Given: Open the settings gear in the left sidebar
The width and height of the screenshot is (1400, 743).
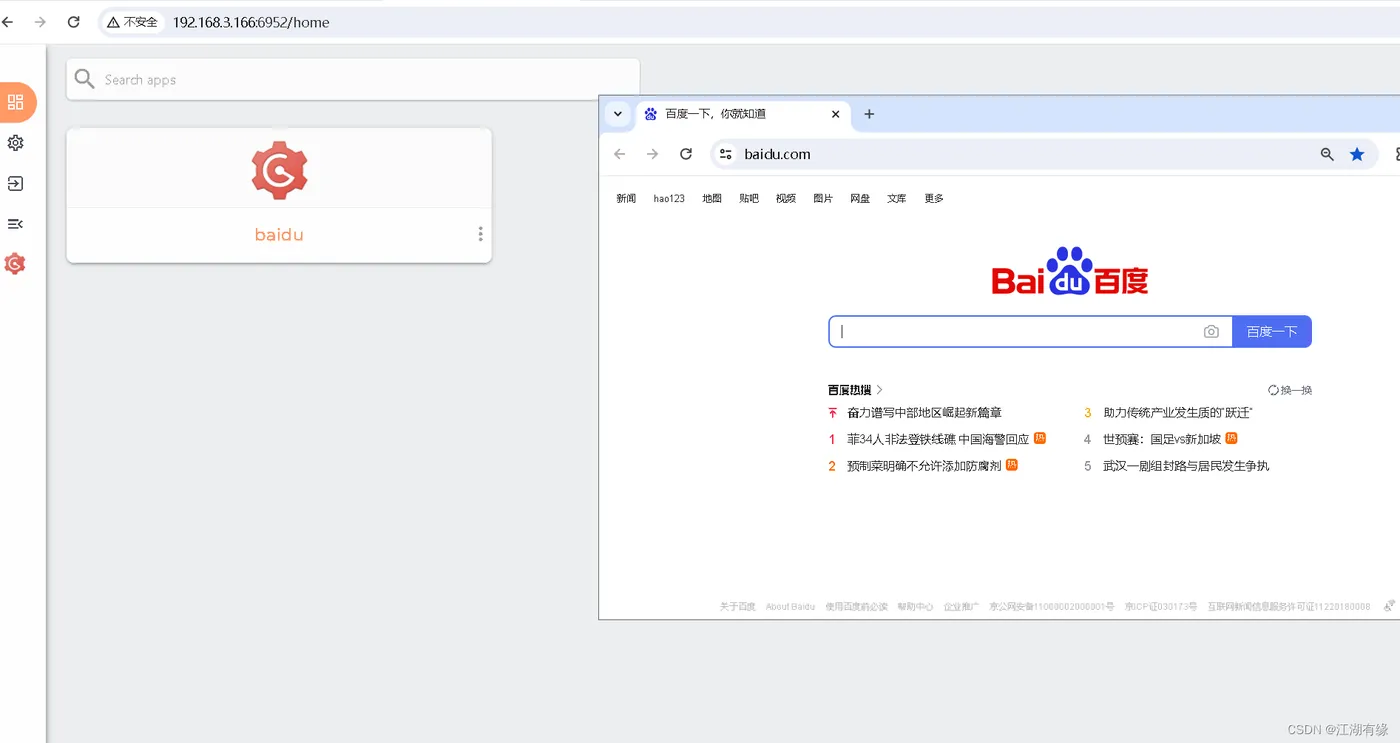Looking at the screenshot, I should click(x=15, y=143).
